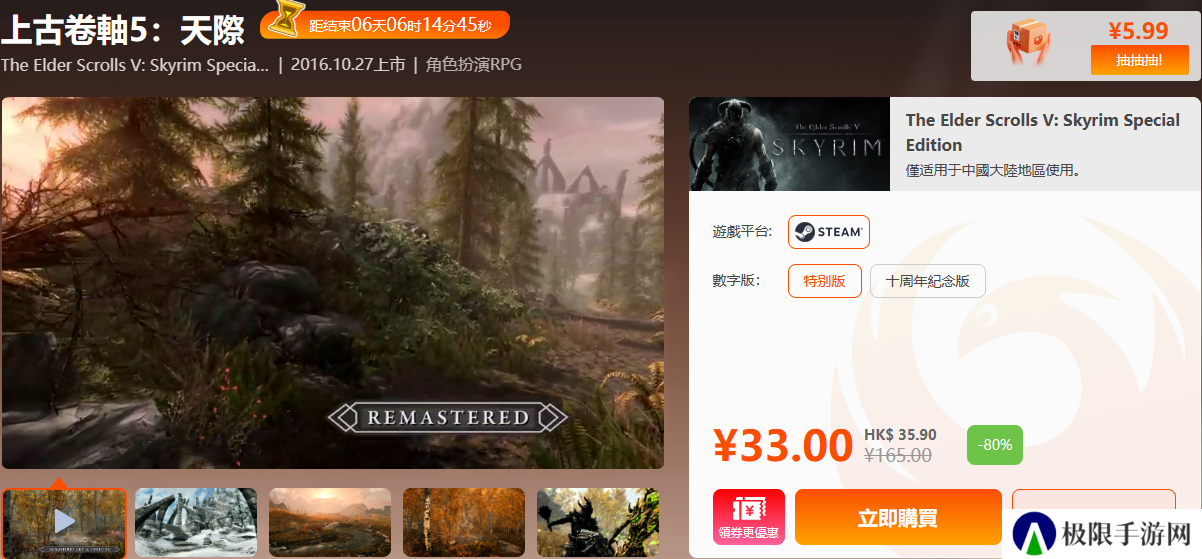Play the video trailer thumbnail
Viewport: 1202px width, 559px height.
pos(64,522)
